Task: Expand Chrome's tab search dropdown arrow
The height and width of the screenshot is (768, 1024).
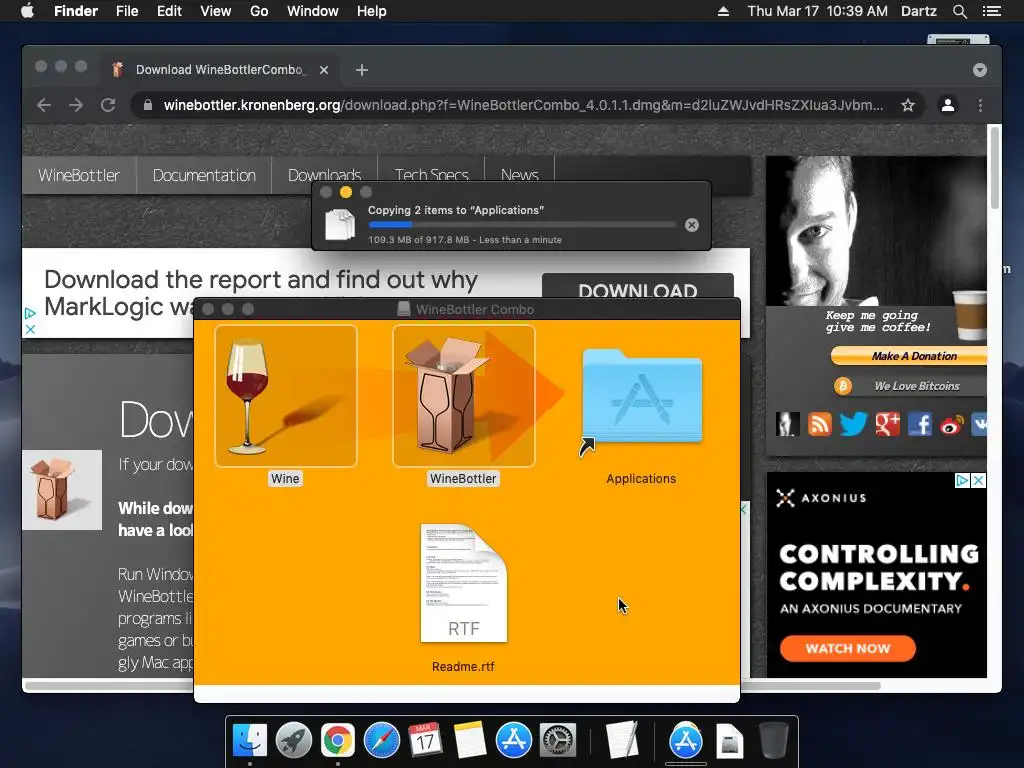Action: click(x=980, y=70)
